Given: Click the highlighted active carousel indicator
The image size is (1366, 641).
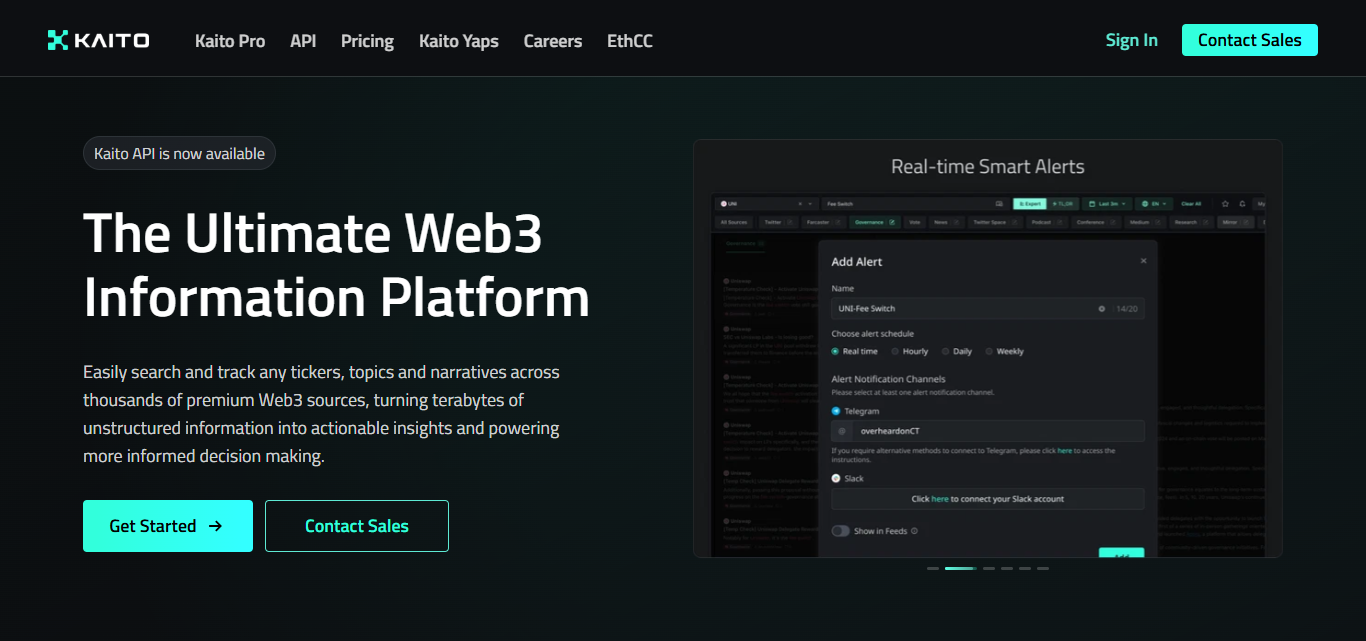Looking at the screenshot, I should point(961,568).
